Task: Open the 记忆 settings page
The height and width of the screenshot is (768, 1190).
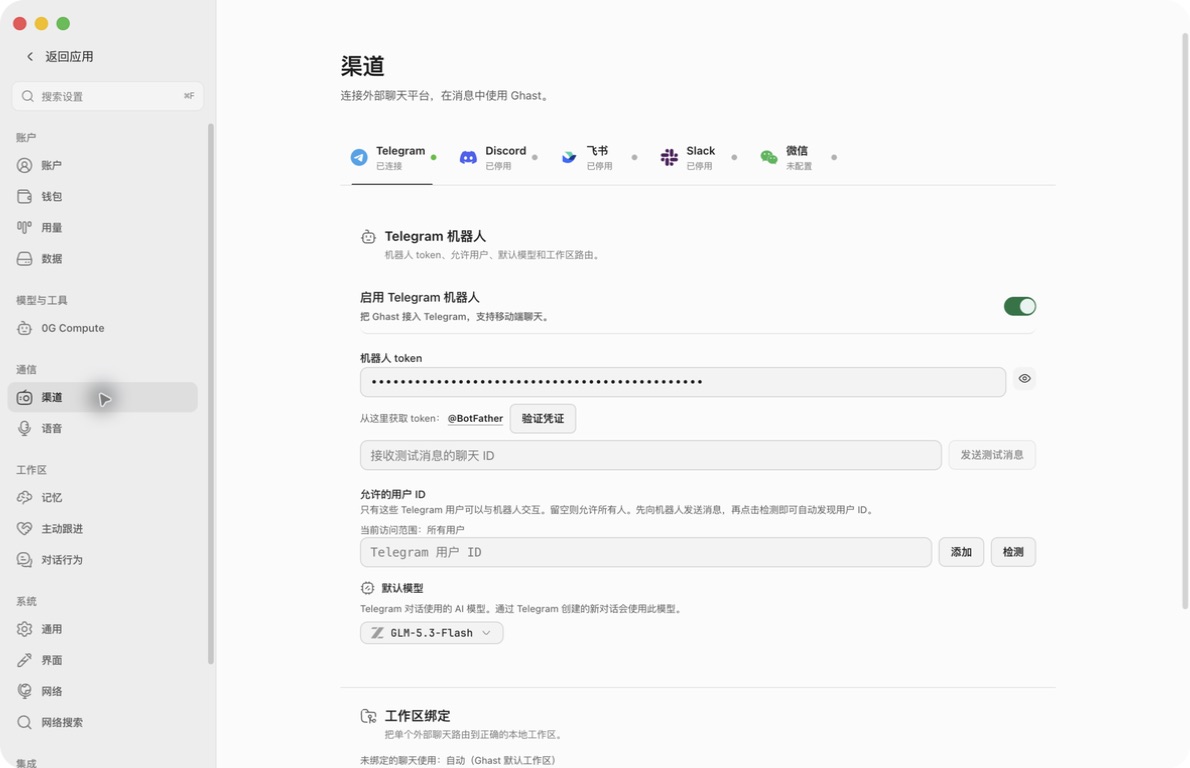Action: point(102,498)
